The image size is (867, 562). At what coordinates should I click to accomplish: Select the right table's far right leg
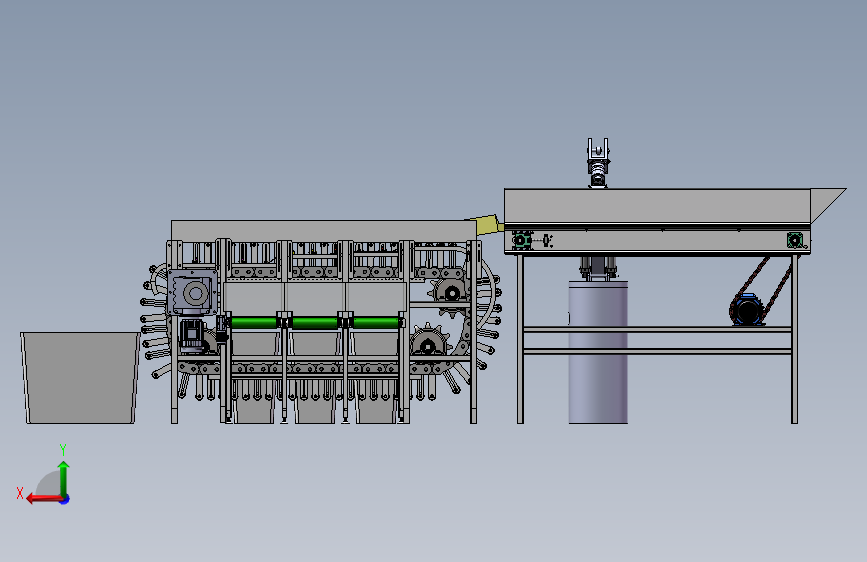tap(795, 339)
